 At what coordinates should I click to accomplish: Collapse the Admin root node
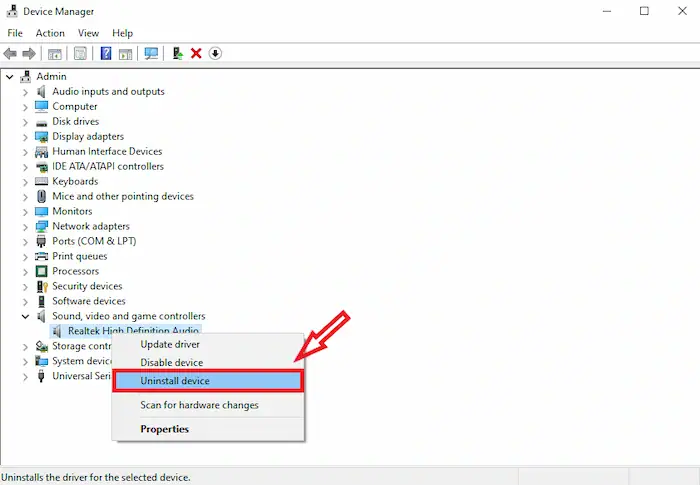(10, 77)
